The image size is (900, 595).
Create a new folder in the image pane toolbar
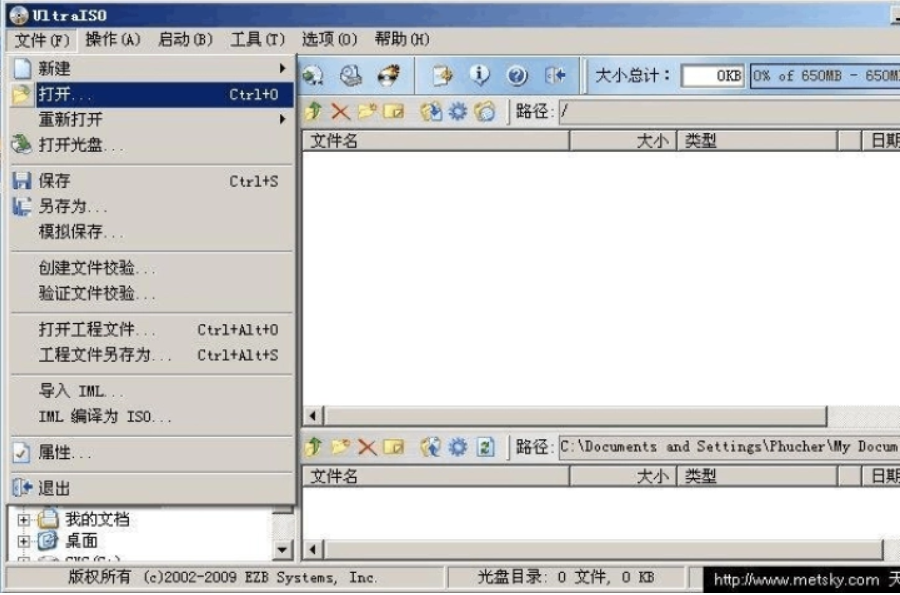click(x=367, y=111)
